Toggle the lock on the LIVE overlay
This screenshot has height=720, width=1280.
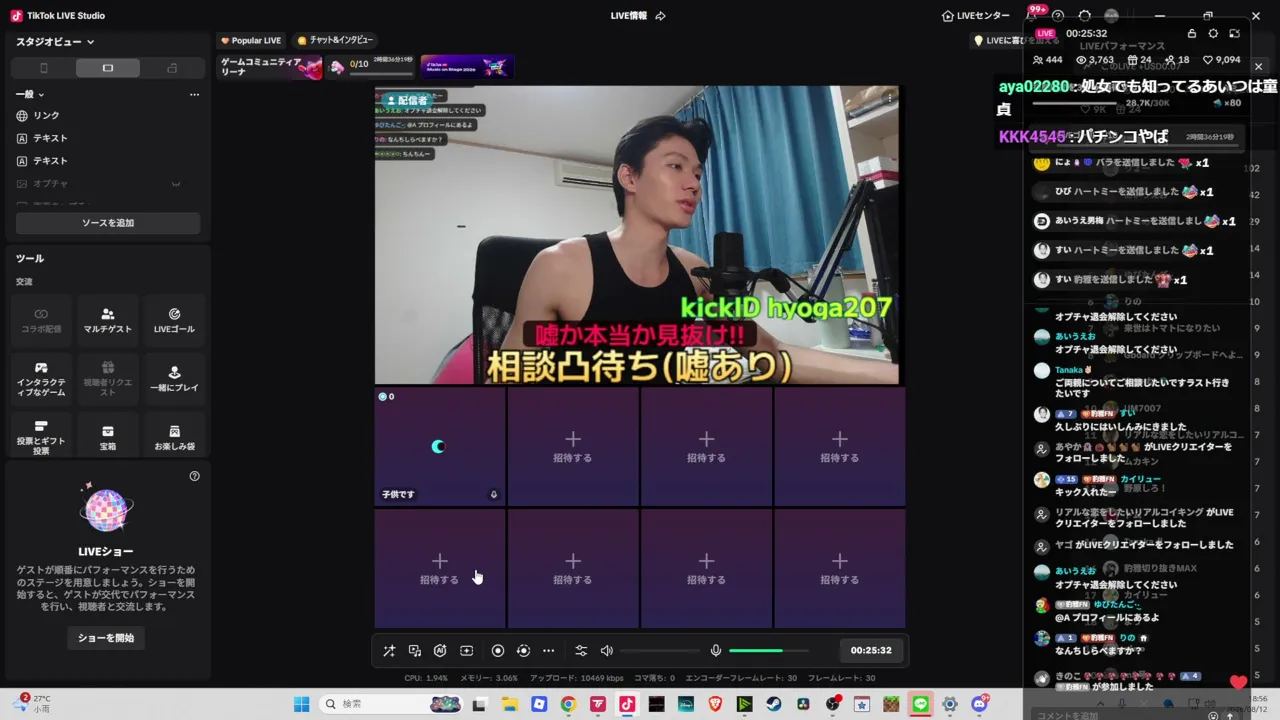point(1192,33)
